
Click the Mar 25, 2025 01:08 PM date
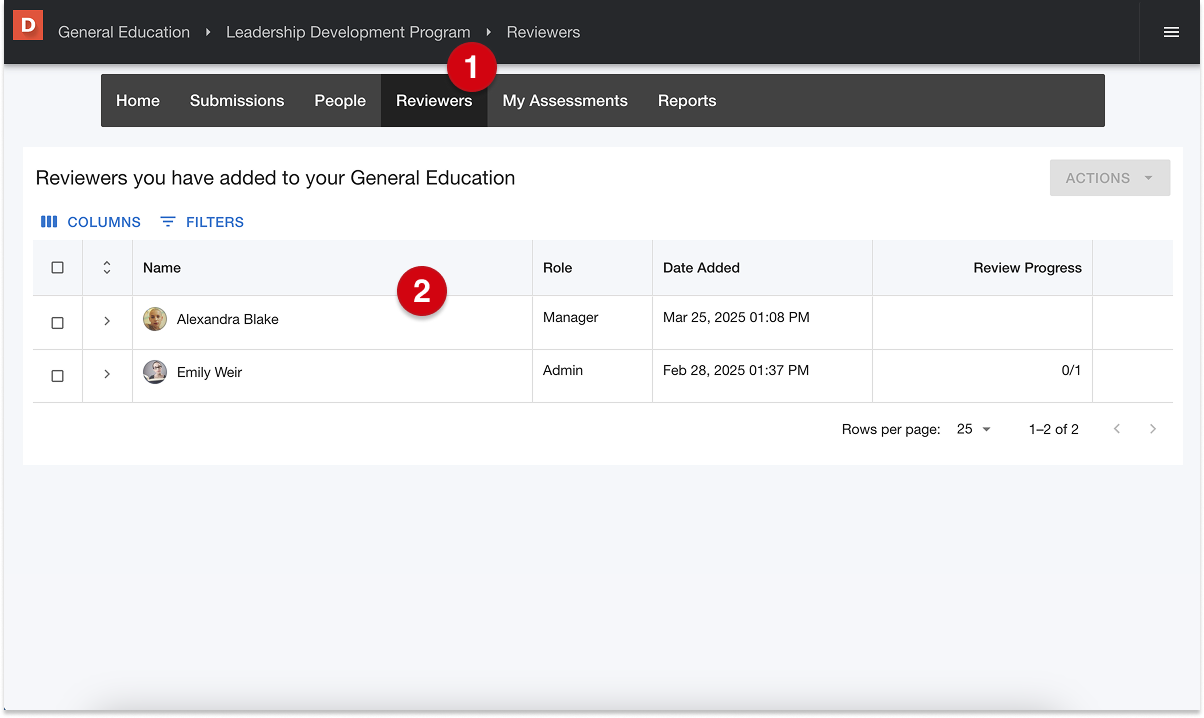736,317
